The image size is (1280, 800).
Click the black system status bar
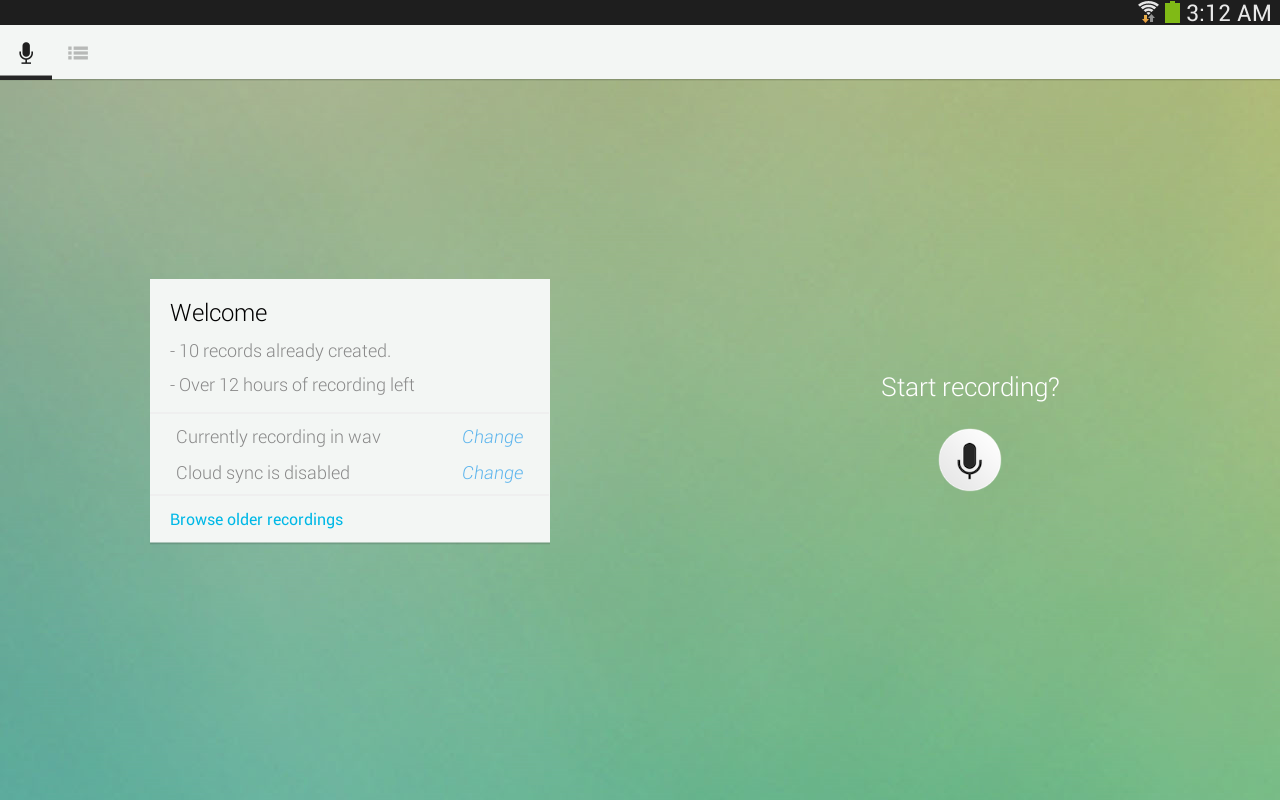point(560,12)
